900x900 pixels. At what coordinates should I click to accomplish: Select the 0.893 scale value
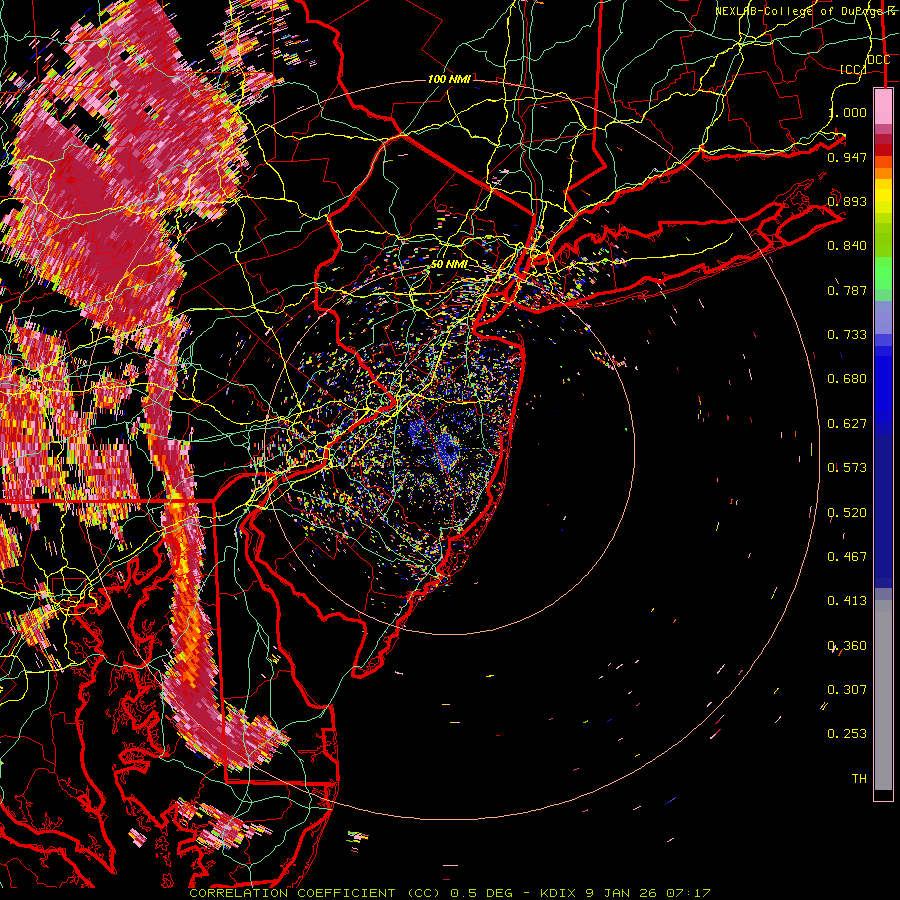tap(847, 201)
